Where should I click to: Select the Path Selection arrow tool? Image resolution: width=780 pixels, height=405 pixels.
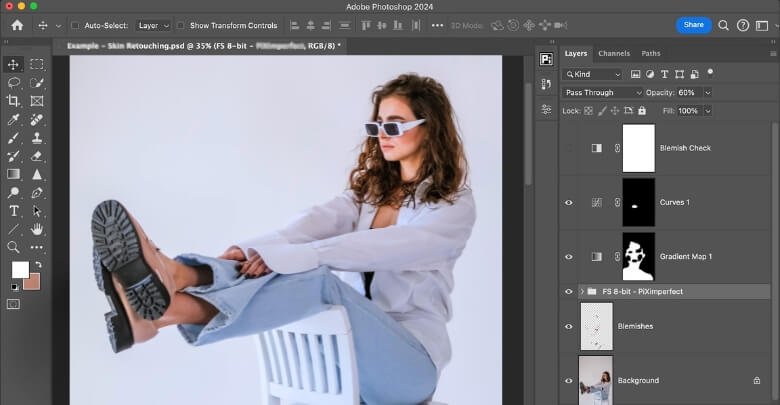(x=36, y=211)
